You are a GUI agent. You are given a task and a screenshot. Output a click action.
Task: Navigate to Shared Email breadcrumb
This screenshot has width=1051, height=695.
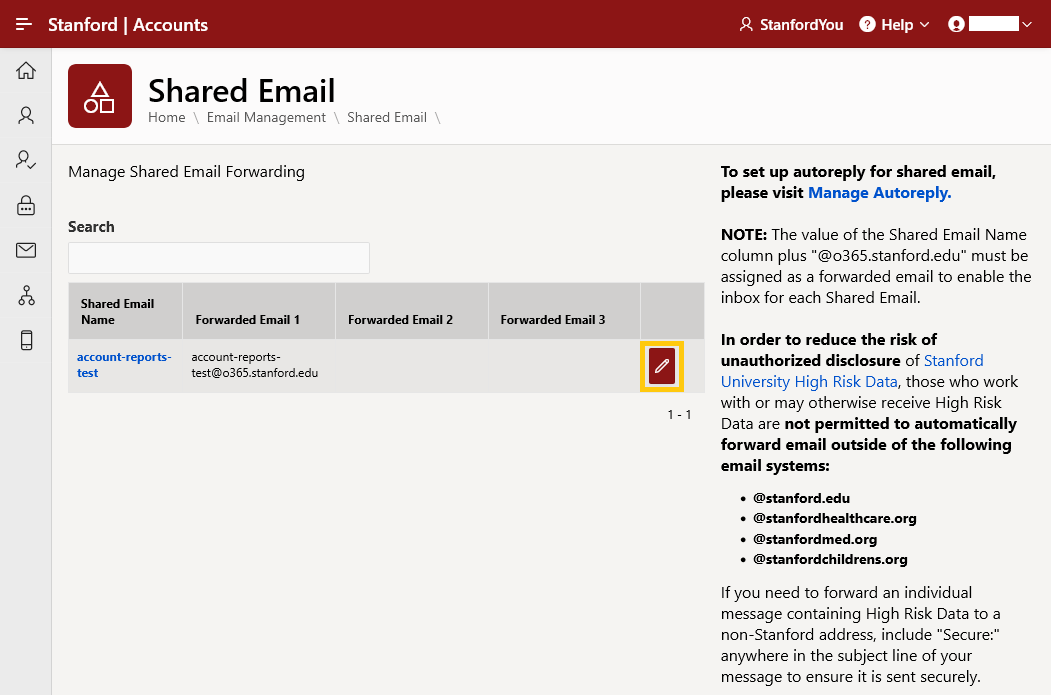point(387,117)
